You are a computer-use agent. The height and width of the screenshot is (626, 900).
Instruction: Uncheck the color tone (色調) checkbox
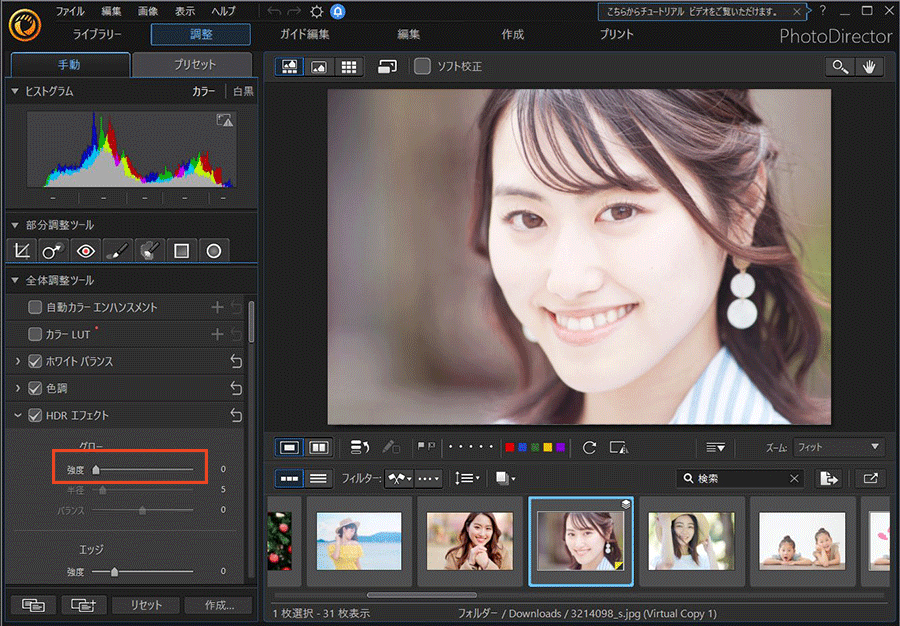pos(35,388)
